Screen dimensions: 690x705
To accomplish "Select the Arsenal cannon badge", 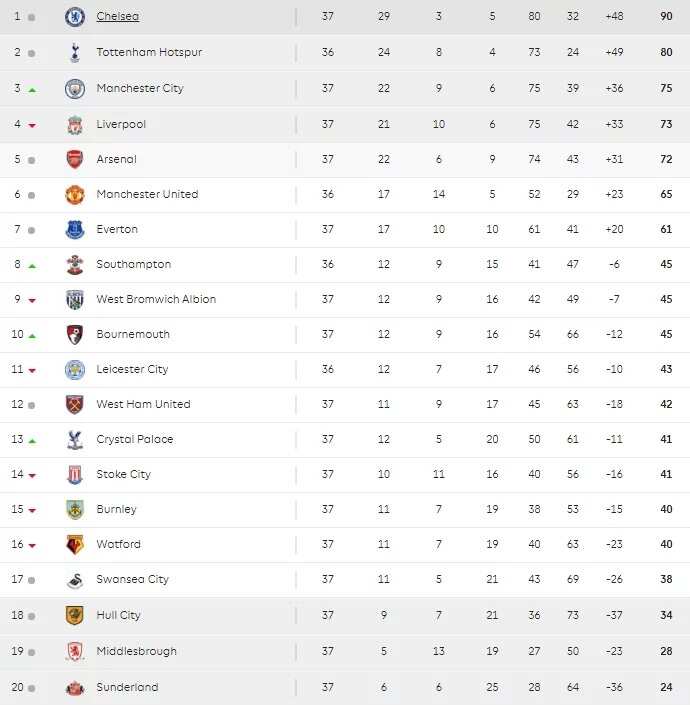I will tap(75, 159).
